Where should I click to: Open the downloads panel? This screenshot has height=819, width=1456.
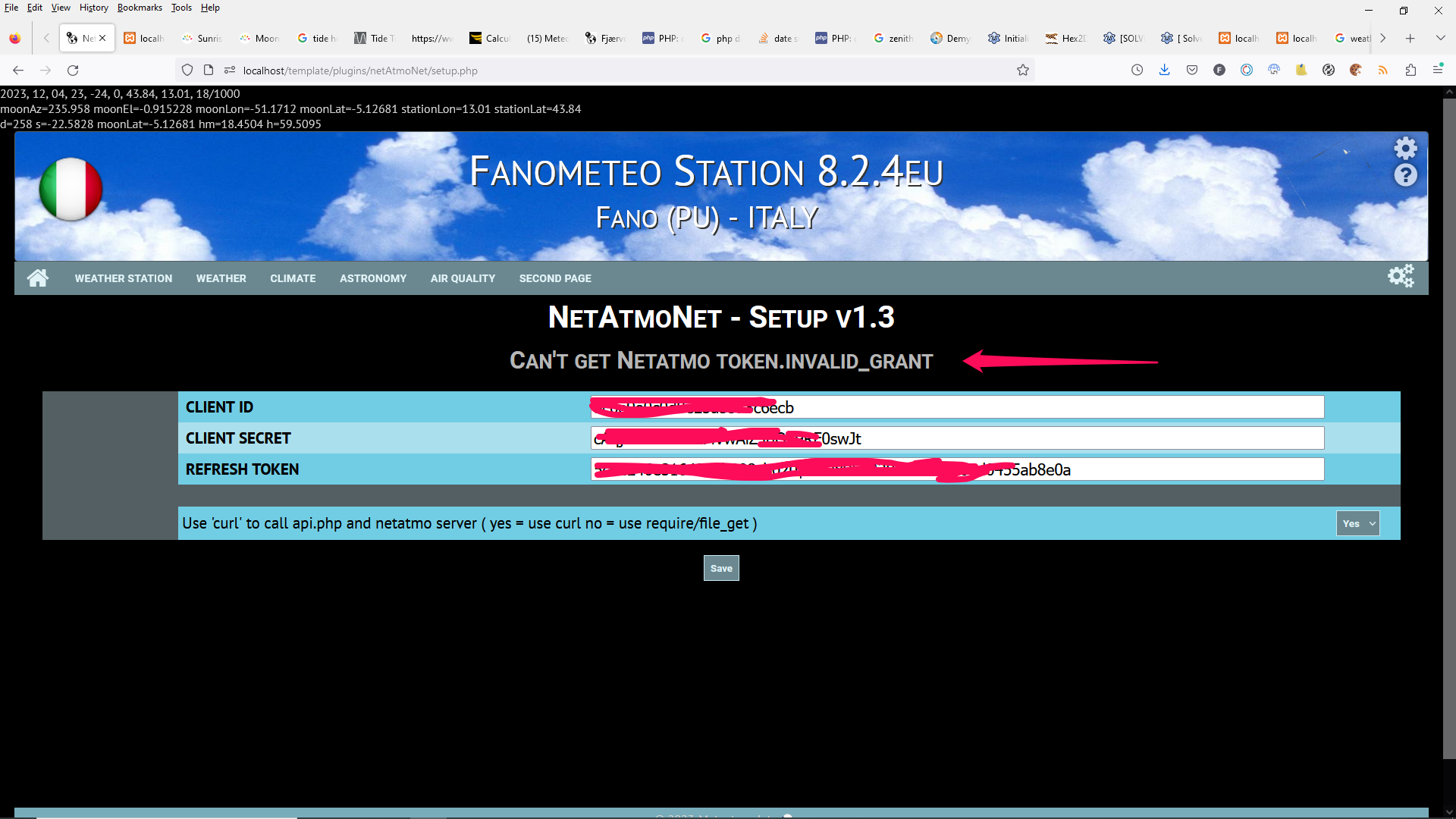point(1165,71)
